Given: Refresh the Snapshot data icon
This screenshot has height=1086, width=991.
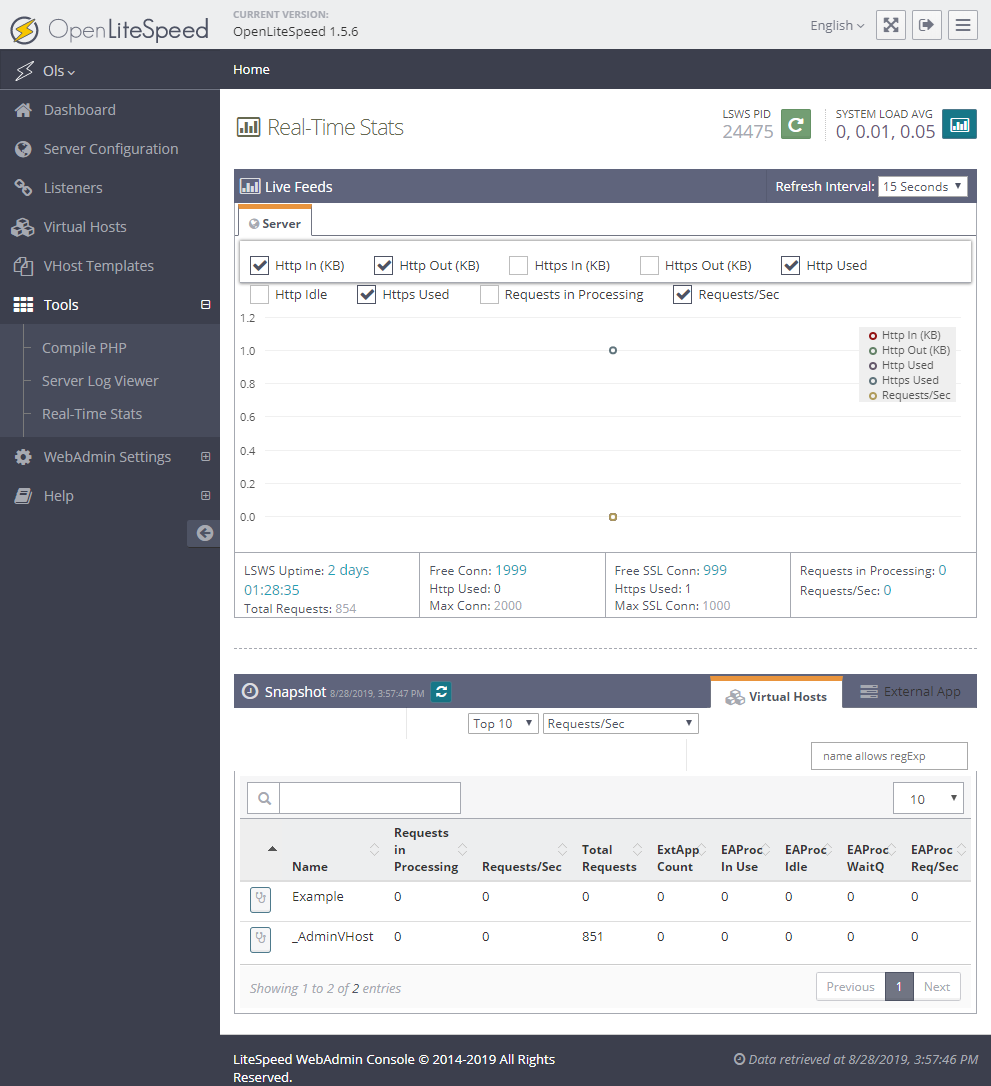Looking at the screenshot, I should 441,691.
